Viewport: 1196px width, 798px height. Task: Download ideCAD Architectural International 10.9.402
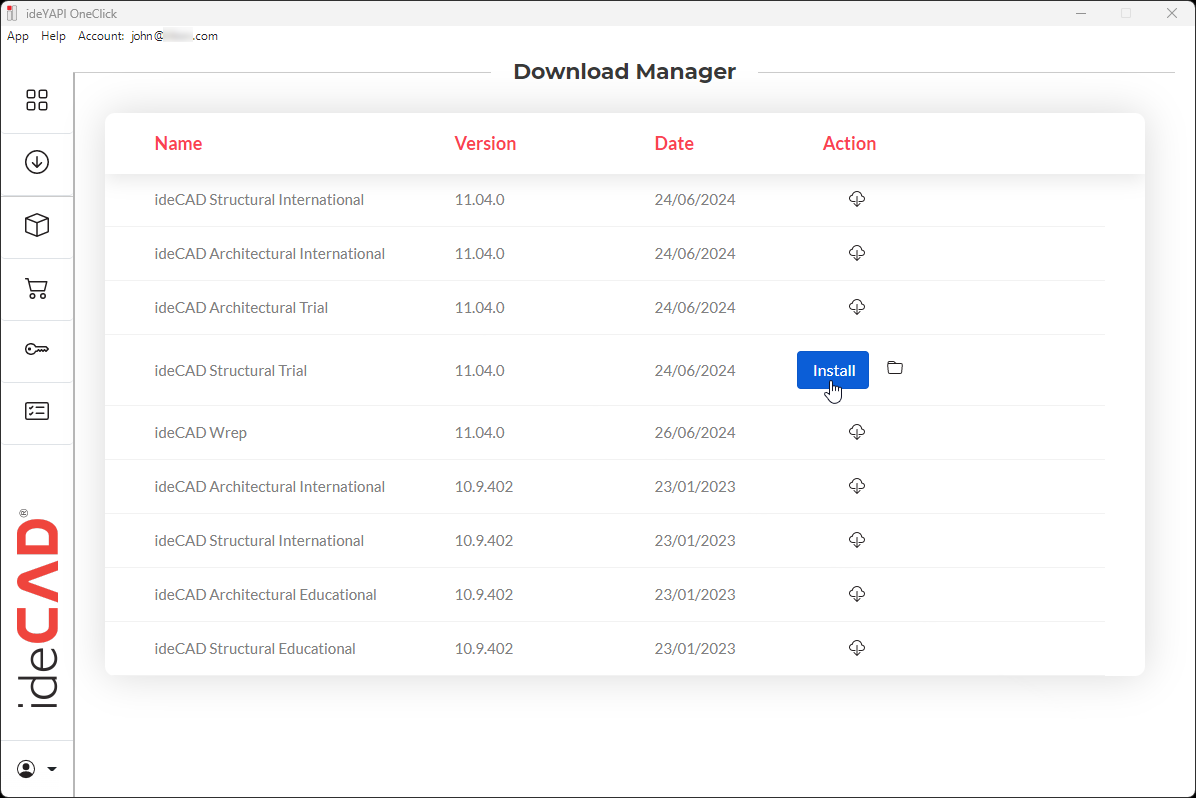click(856, 486)
